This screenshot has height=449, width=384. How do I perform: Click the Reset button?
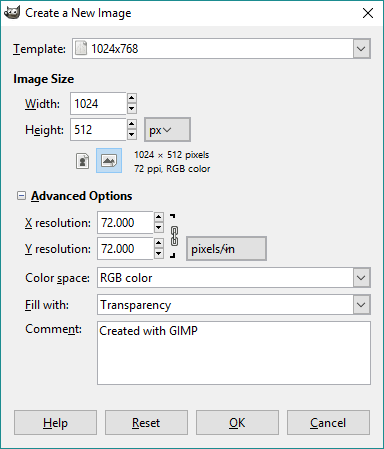point(146,423)
